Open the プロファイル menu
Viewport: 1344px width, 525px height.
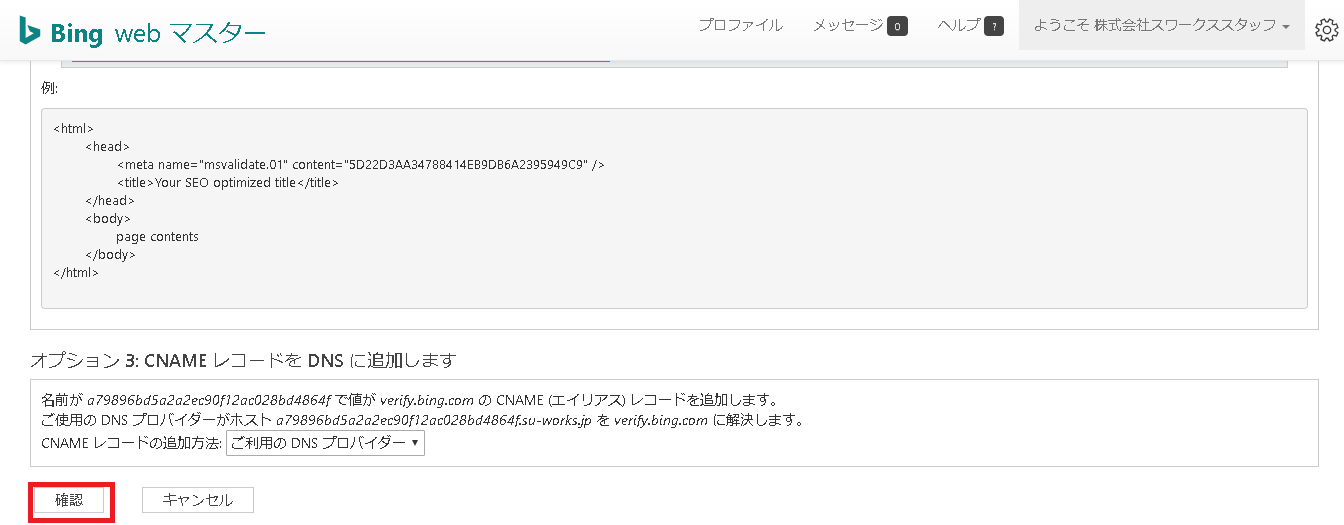tap(740, 26)
